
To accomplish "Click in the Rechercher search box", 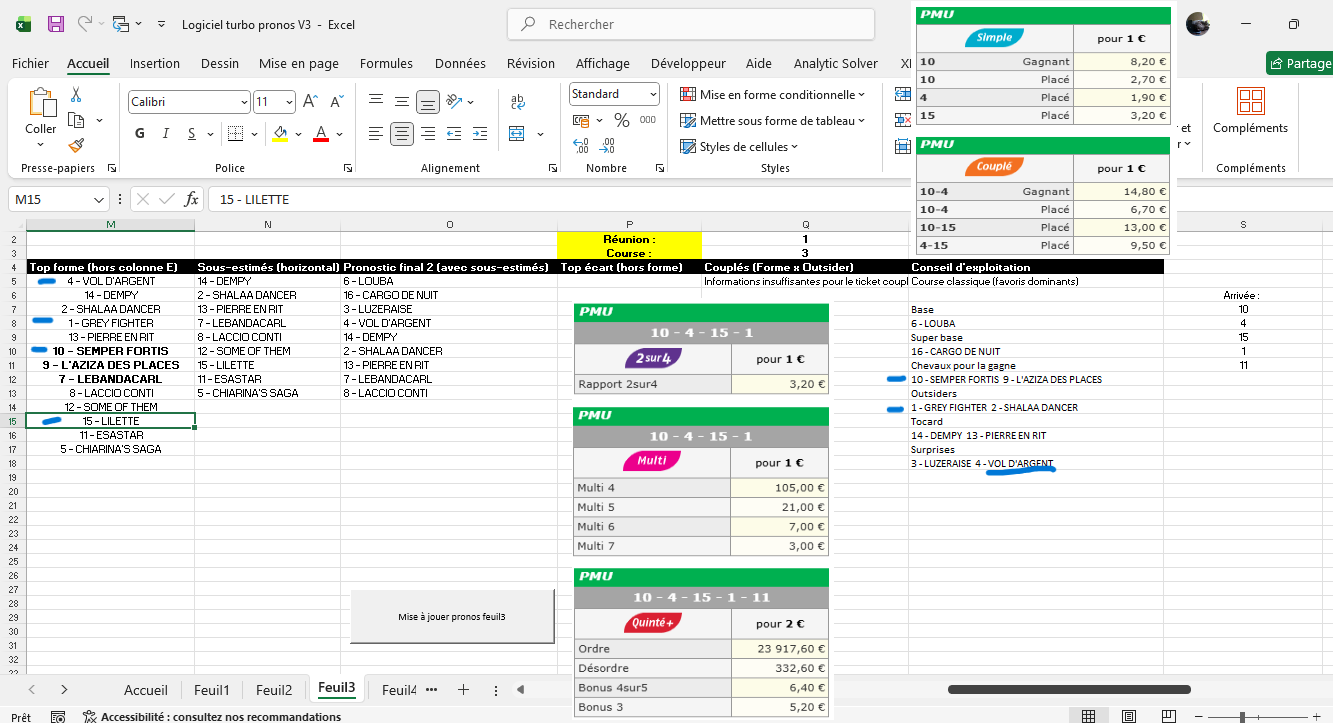I will coord(691,24).
